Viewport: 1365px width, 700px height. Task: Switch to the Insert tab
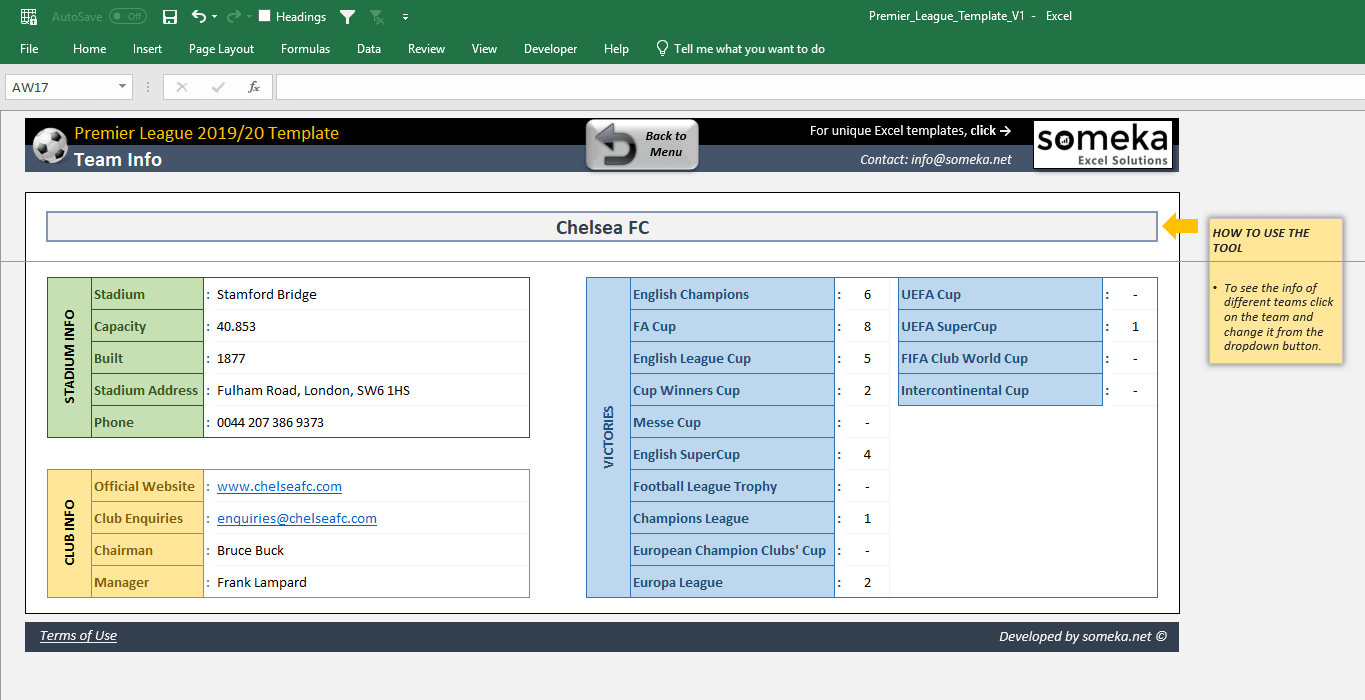(147, 48)
